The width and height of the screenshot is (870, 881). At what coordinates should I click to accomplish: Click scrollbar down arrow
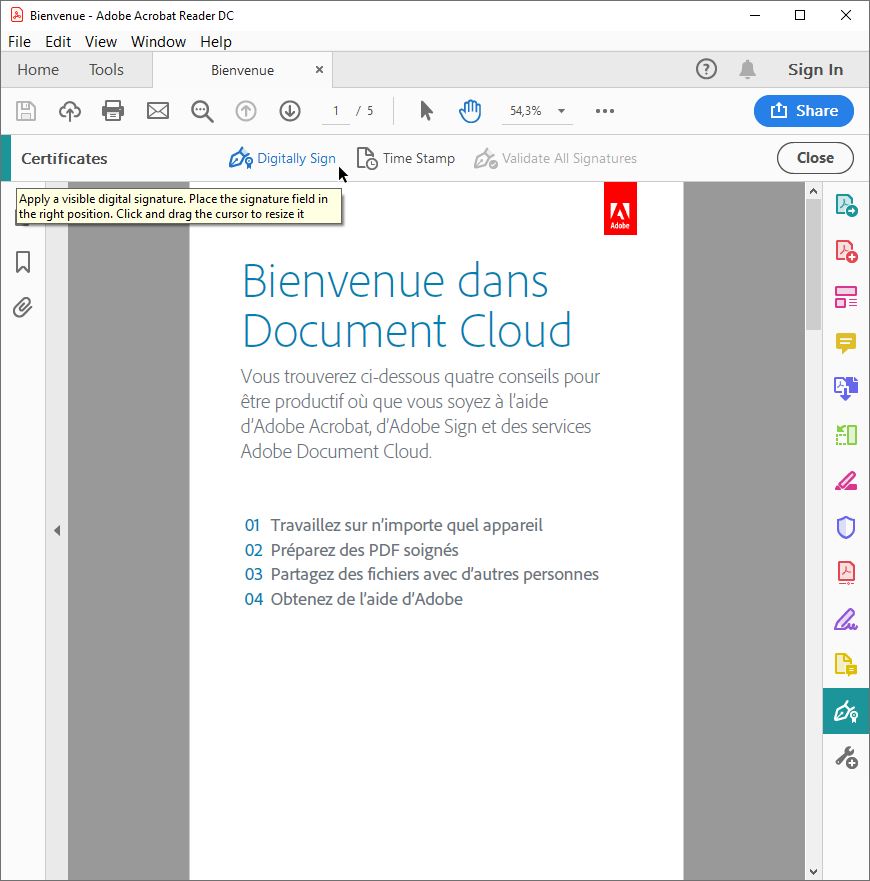(x=813, y=871)
